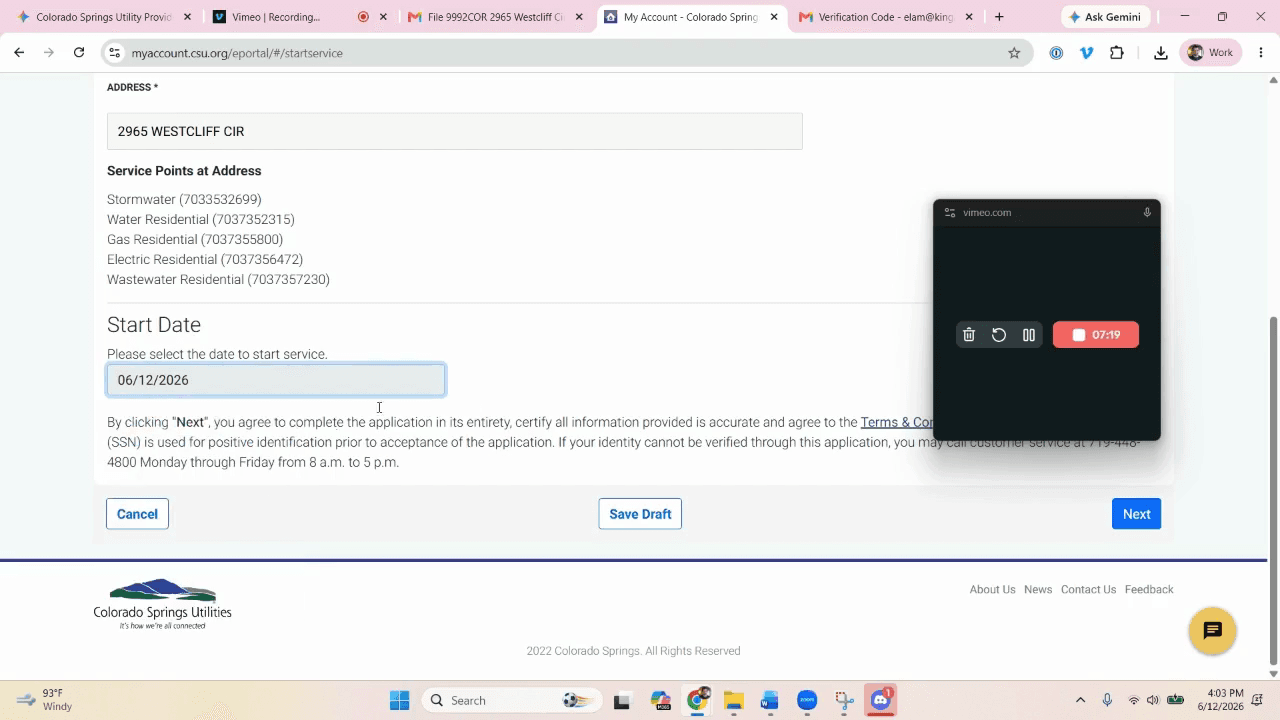Image resolution: width=1280 pixels, height=720 pixels.
Task: Open File Explorer from the taskbar
Action: click(733, 700)
